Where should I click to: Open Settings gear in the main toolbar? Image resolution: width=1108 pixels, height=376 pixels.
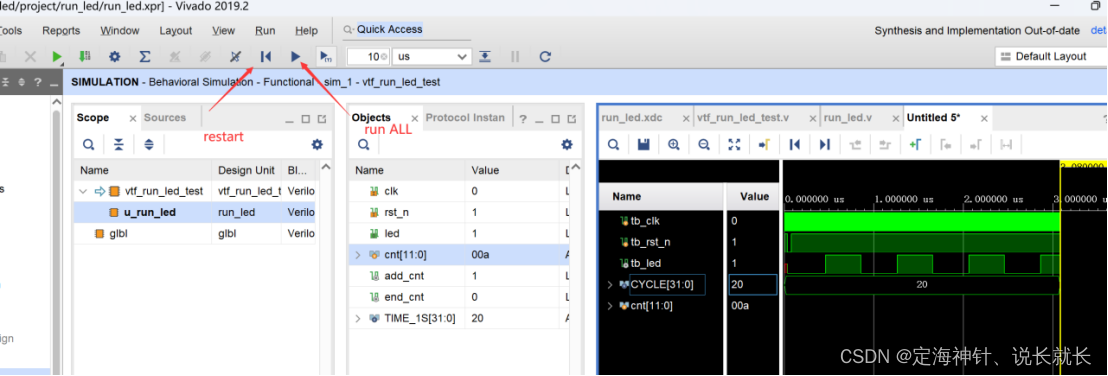pyautogui.click(x=114, y=56)
